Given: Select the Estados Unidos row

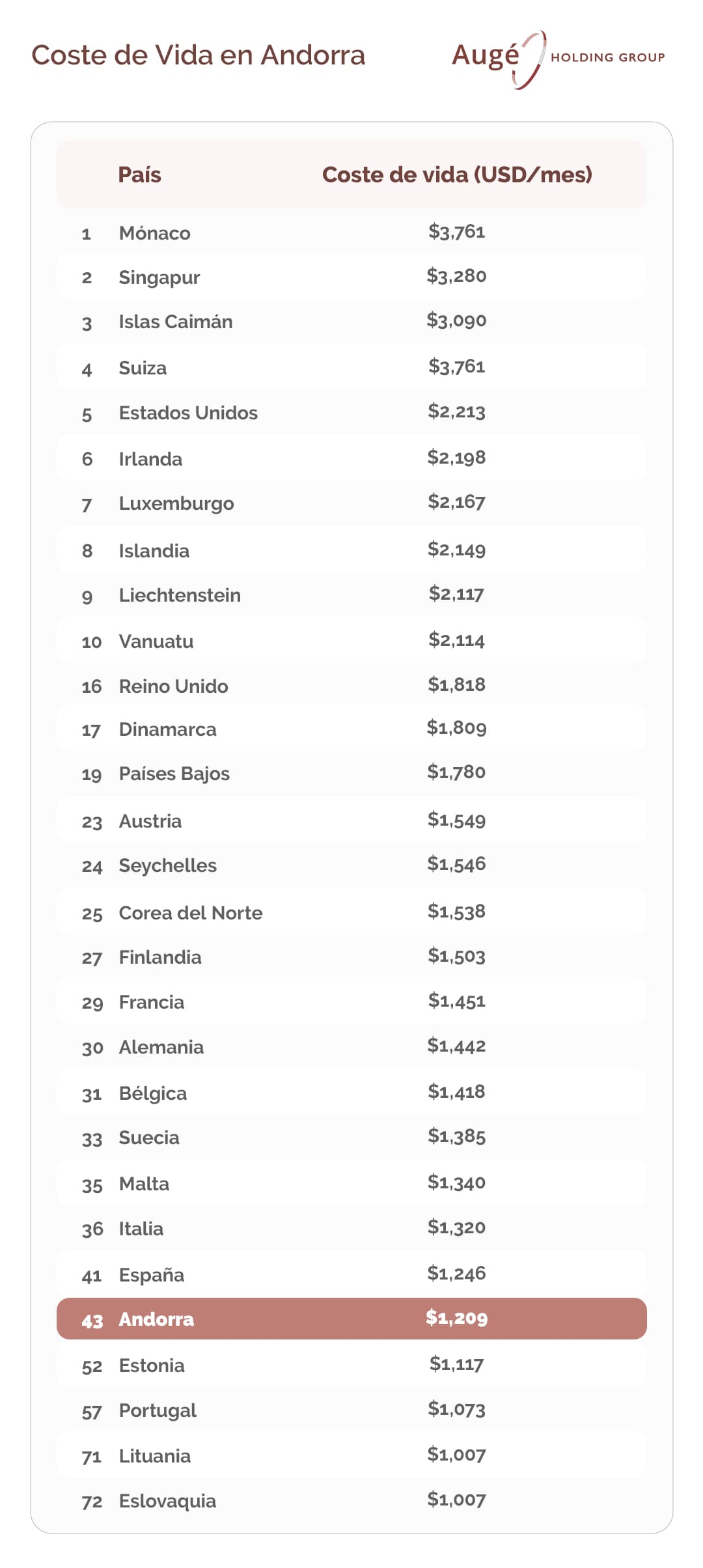Looking at the screenshot, I should (x=351, y=413).
